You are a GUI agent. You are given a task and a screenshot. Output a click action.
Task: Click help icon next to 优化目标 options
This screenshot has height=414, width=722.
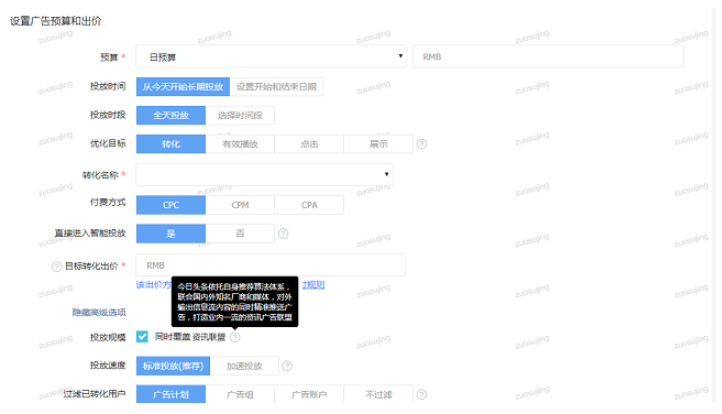[x=422, y=144]
